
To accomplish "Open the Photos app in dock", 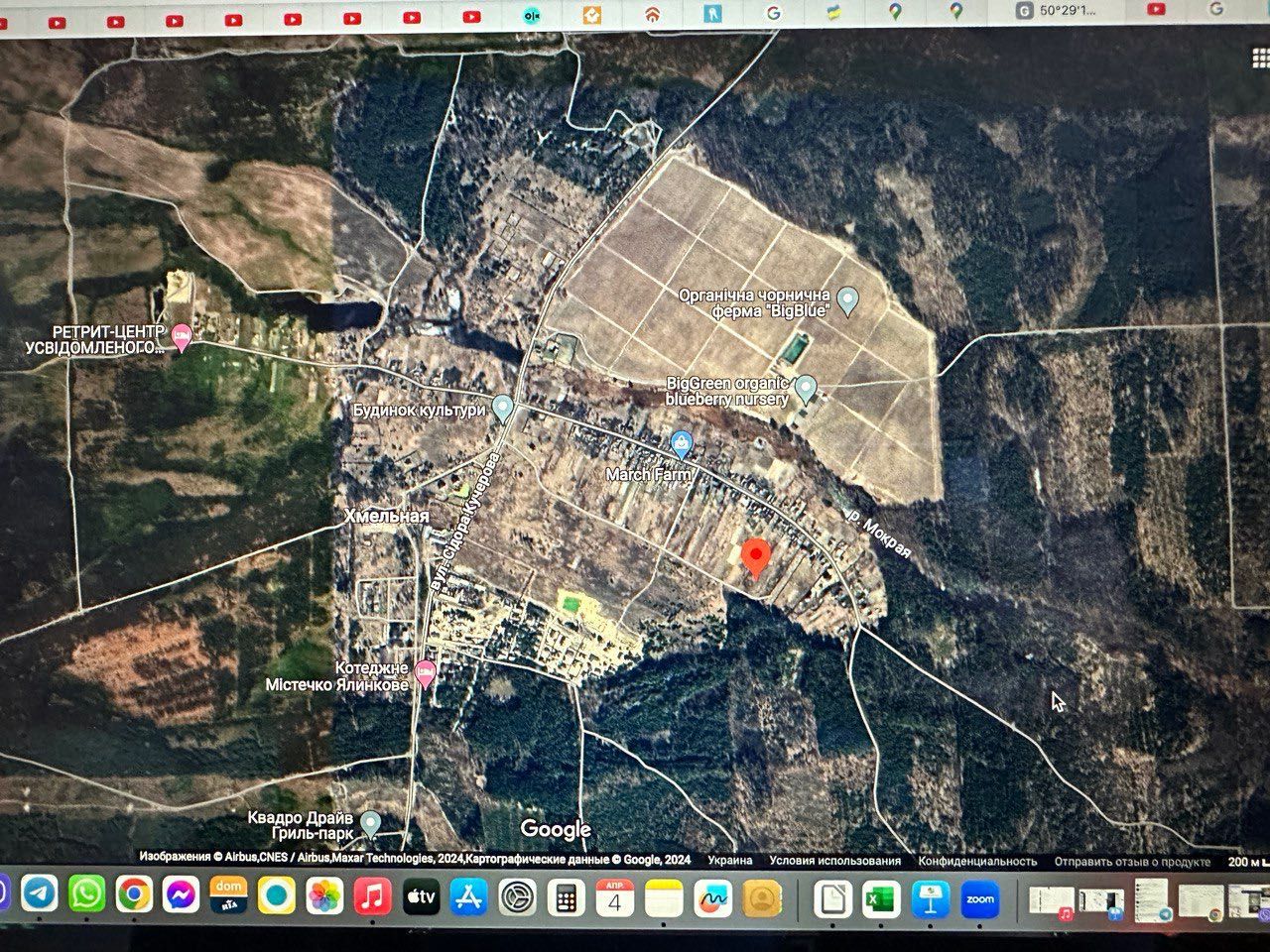I will click(324, 897).
